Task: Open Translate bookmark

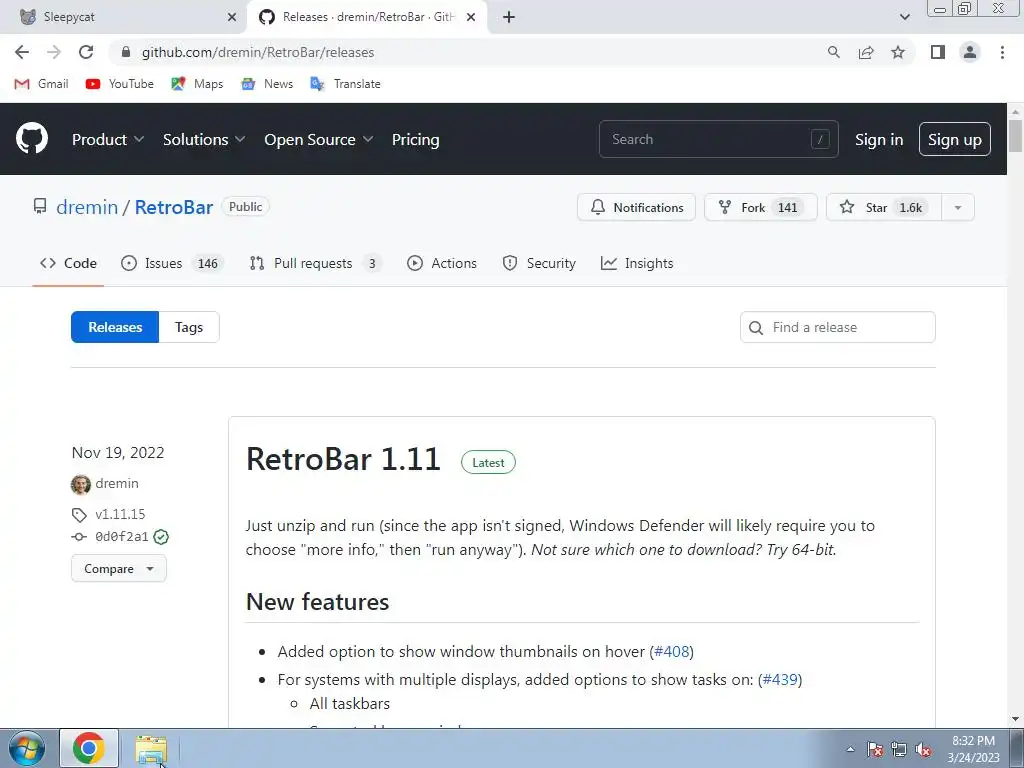Action: 345,84
